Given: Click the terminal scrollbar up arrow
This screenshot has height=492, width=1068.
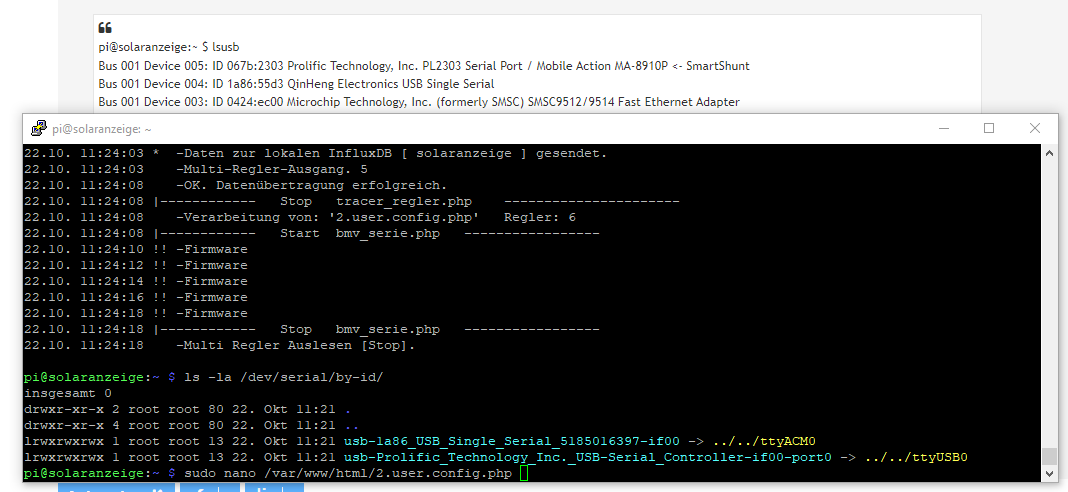Looking at the screenshot, I should (1049, 153).
